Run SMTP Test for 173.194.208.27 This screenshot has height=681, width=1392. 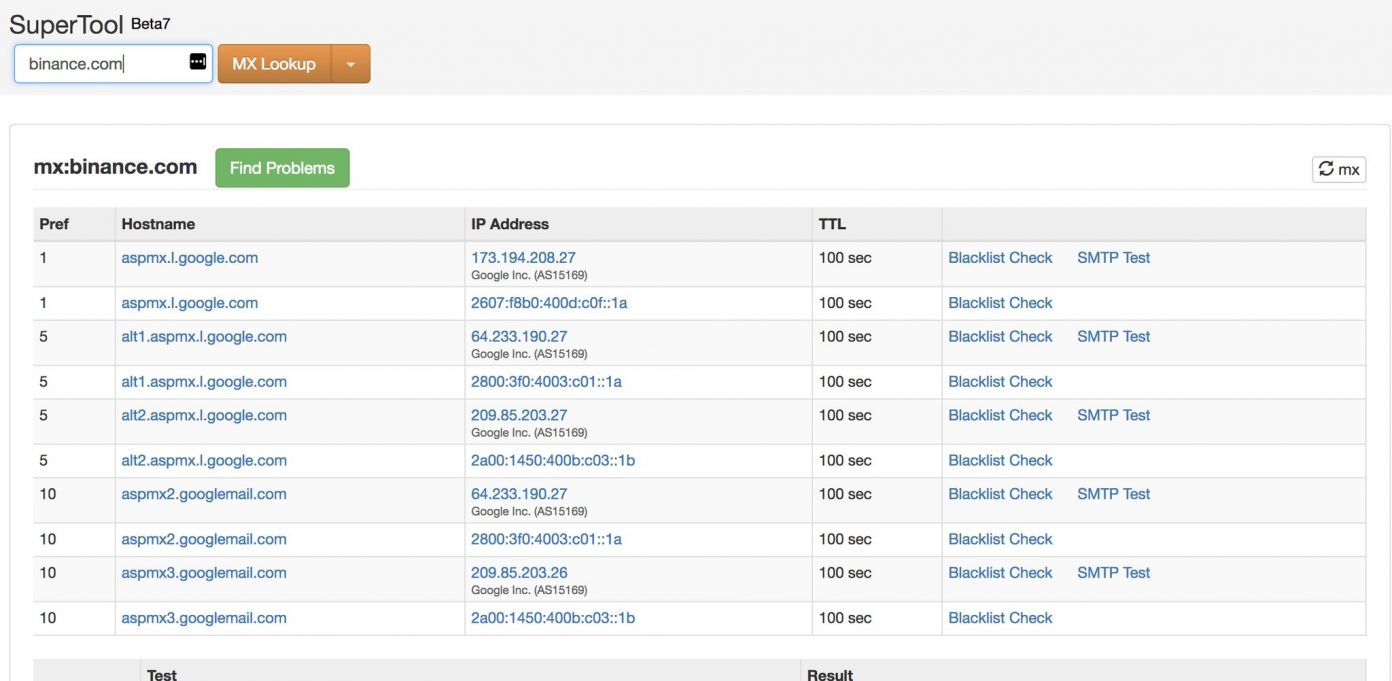pos(1113,257)
